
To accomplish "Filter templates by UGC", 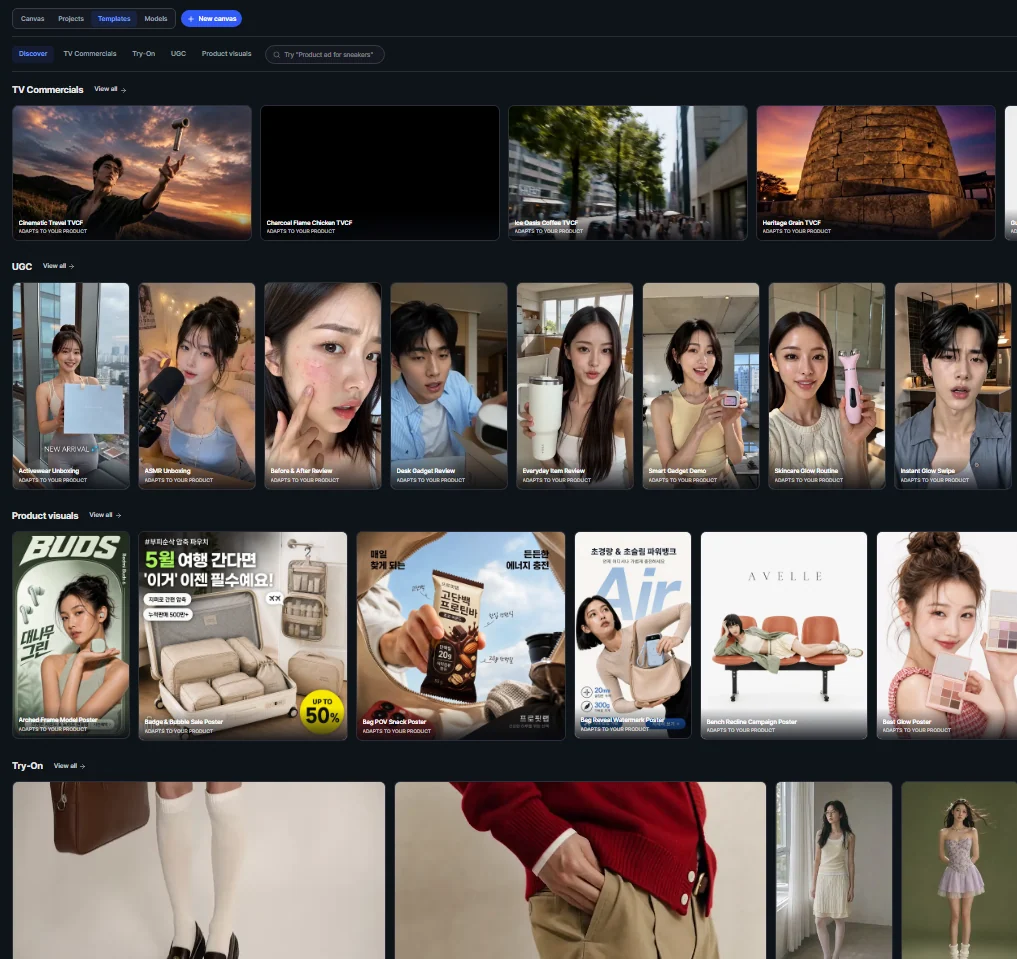I will tap(178, 54).
